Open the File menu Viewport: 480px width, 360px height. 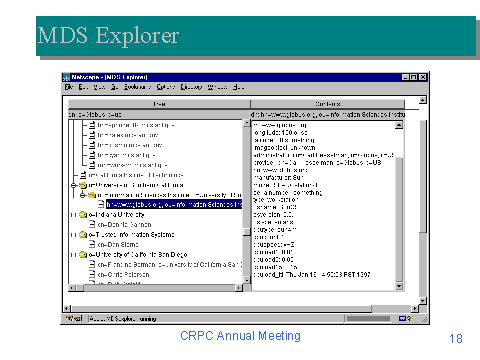point(69,87)
